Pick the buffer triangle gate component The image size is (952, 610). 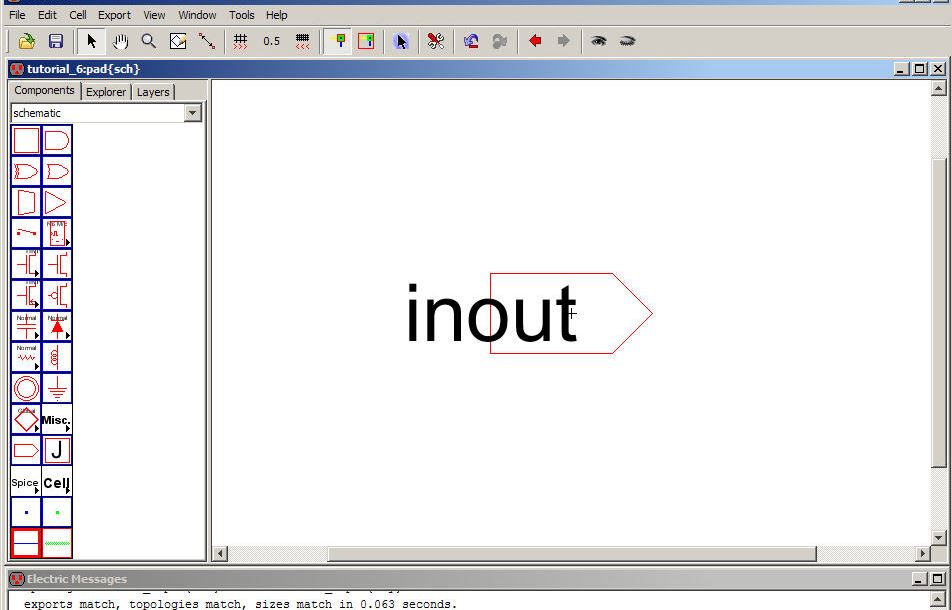[57, 202]
